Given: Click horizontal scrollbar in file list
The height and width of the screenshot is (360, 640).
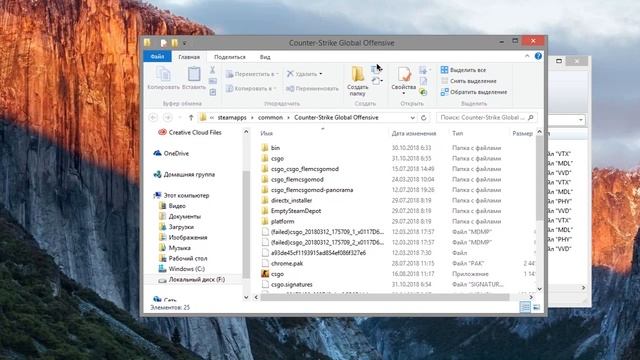Looking at the screenshot, I should click(385, 297).
